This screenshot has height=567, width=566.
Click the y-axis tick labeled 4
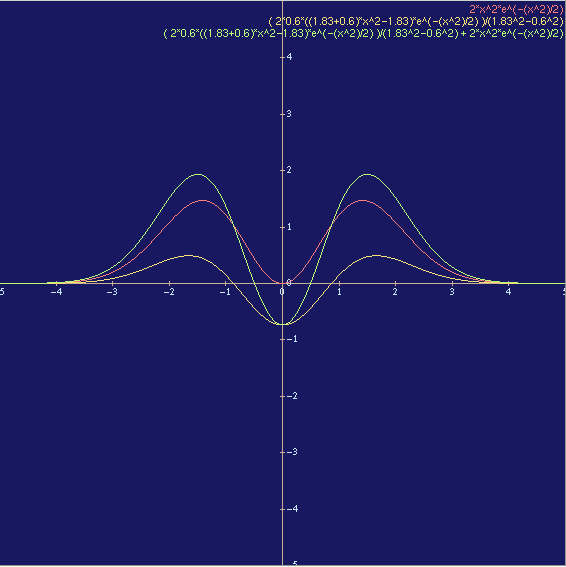(x=289, y=57)
